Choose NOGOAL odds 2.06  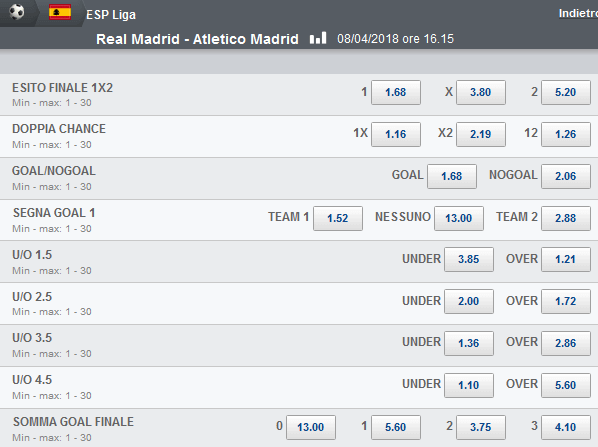[x=566, y=176]
